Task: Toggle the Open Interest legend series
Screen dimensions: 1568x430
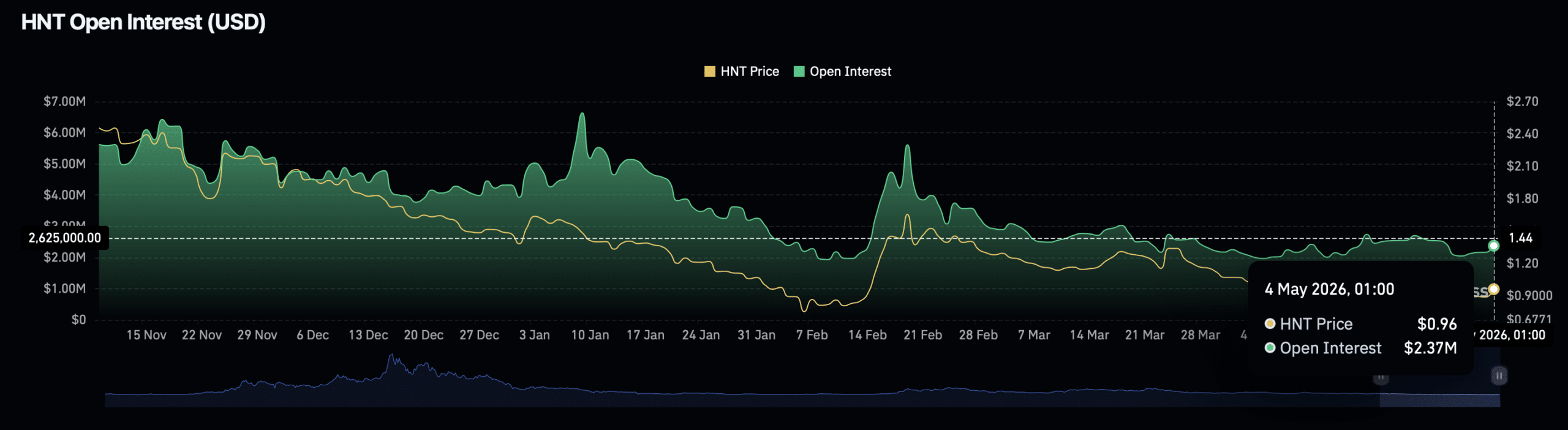Action: coord(842,72)
